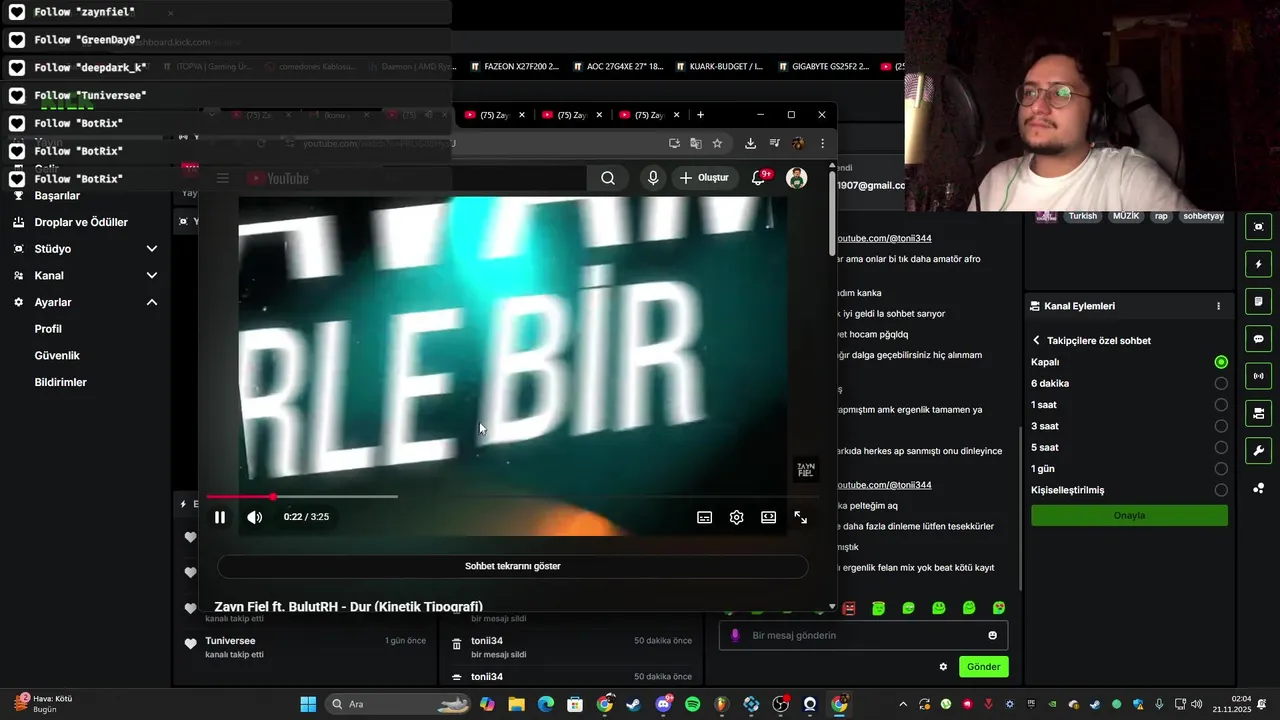The image size is (1280, 720).
Task: Start YouTube voice search microphone
Action: click(x=653, y=178)
